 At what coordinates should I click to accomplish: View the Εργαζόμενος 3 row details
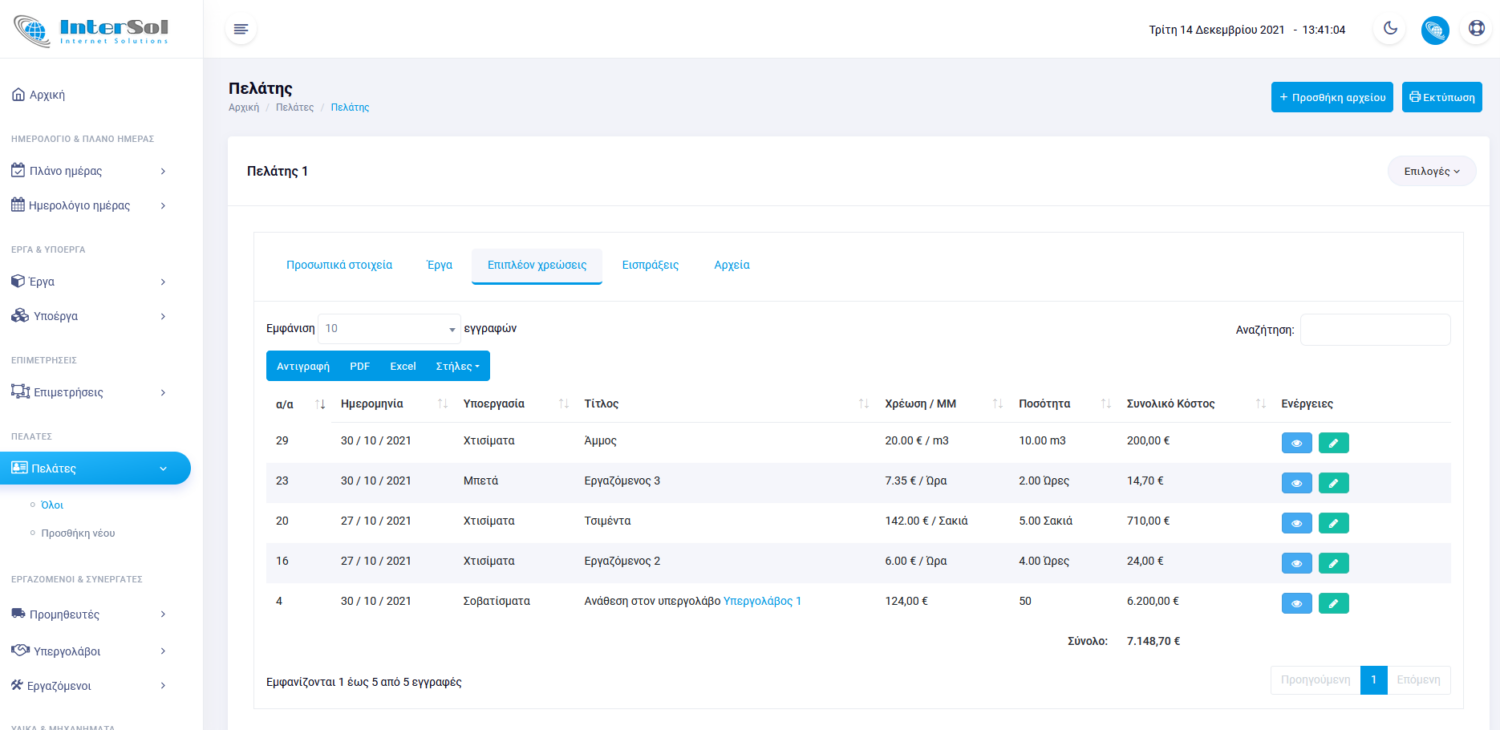(x=1296, y=483)
